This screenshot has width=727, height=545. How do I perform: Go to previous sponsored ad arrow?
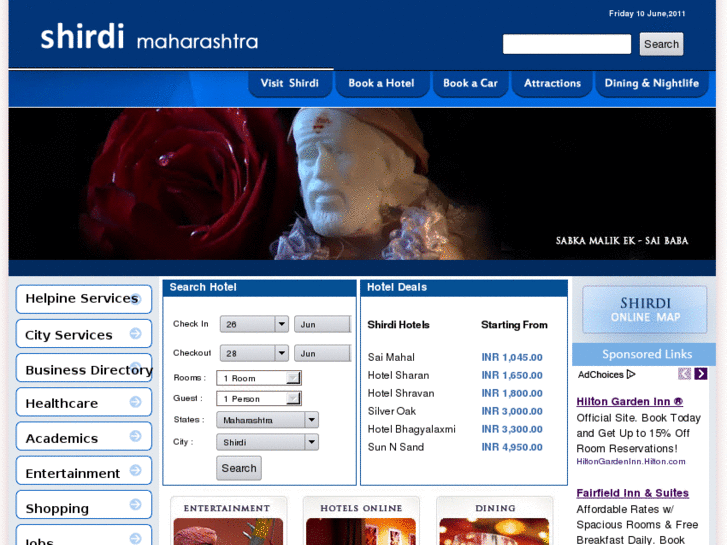[x=684, y=373]
